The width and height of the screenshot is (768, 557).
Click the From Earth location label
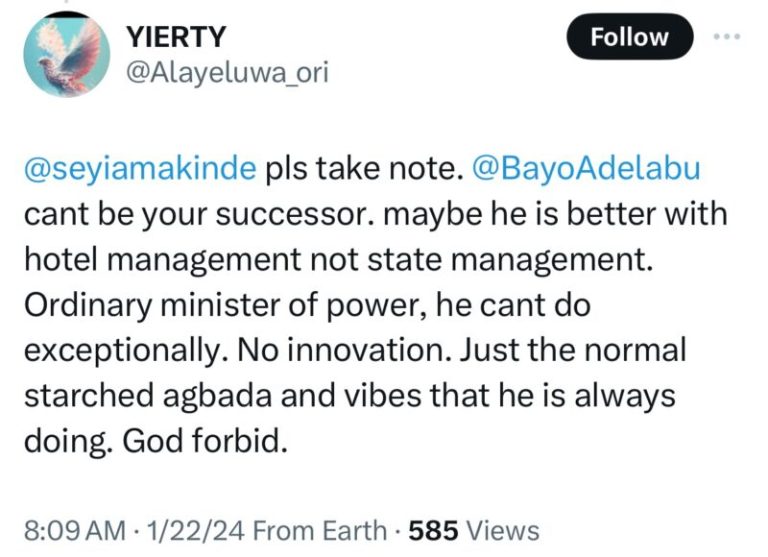[x=319, y=529]
